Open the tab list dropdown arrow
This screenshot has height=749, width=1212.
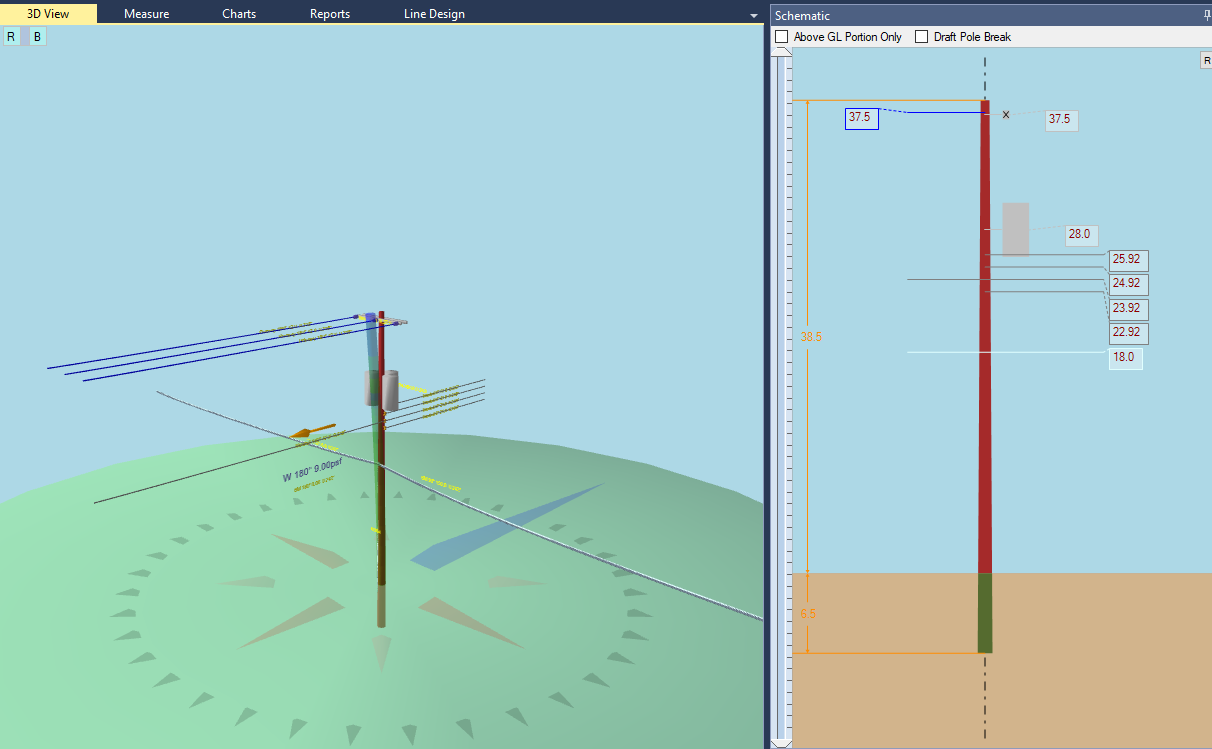(x=754, y=16)
